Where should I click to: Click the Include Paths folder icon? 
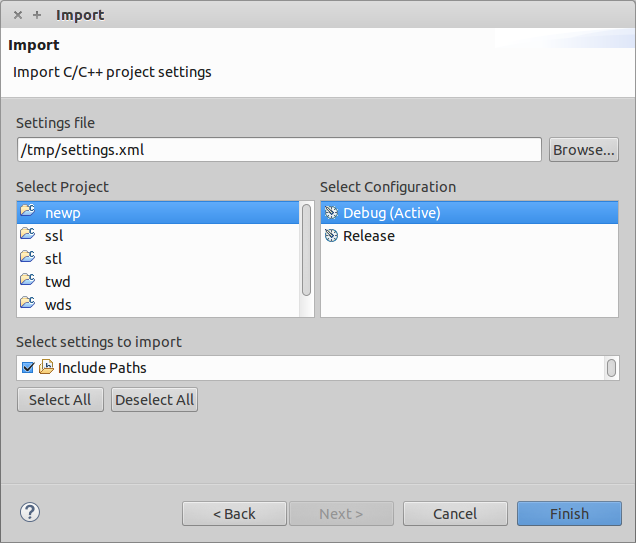click(x=46, y=368)
